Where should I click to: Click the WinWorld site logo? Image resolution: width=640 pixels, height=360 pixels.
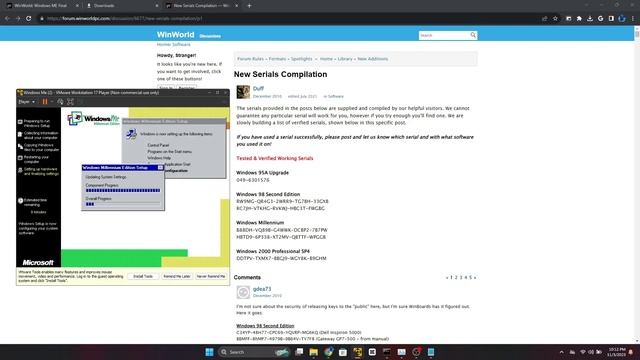(176, 35)
